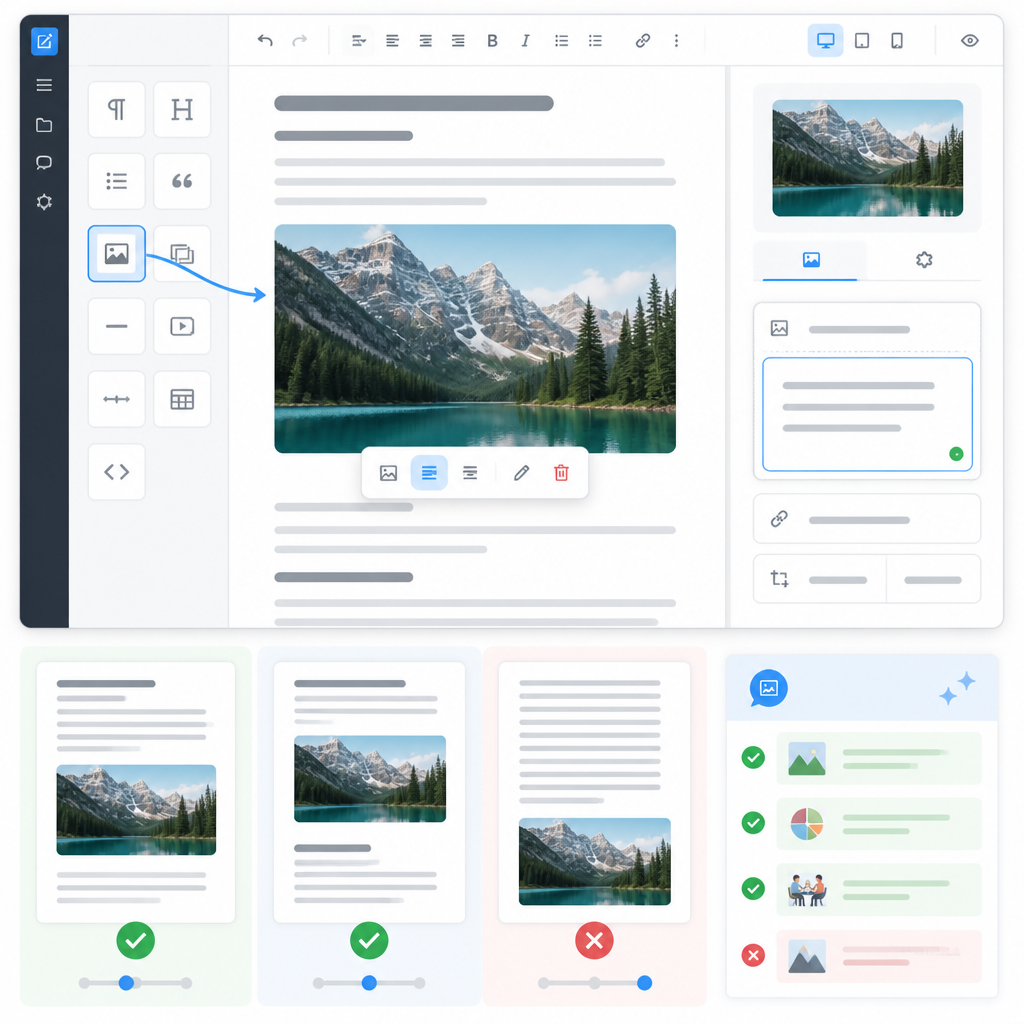Open the text style dropdown in toolbar

click(x=358, y=40)
